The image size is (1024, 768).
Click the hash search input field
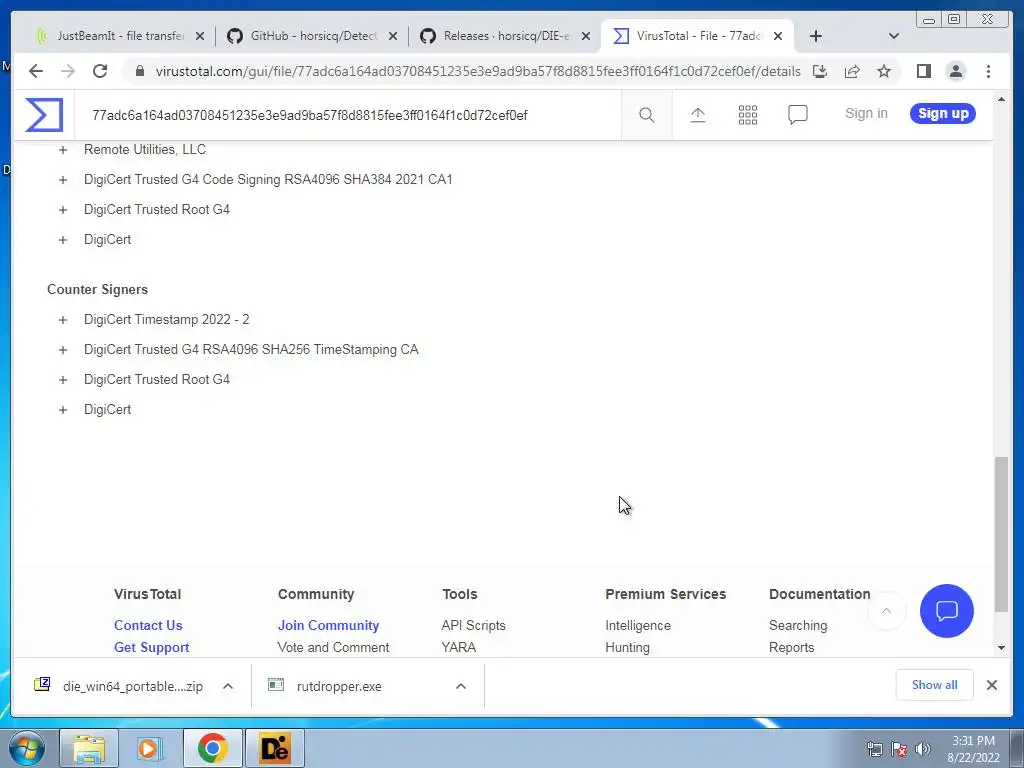click(349, 116)
